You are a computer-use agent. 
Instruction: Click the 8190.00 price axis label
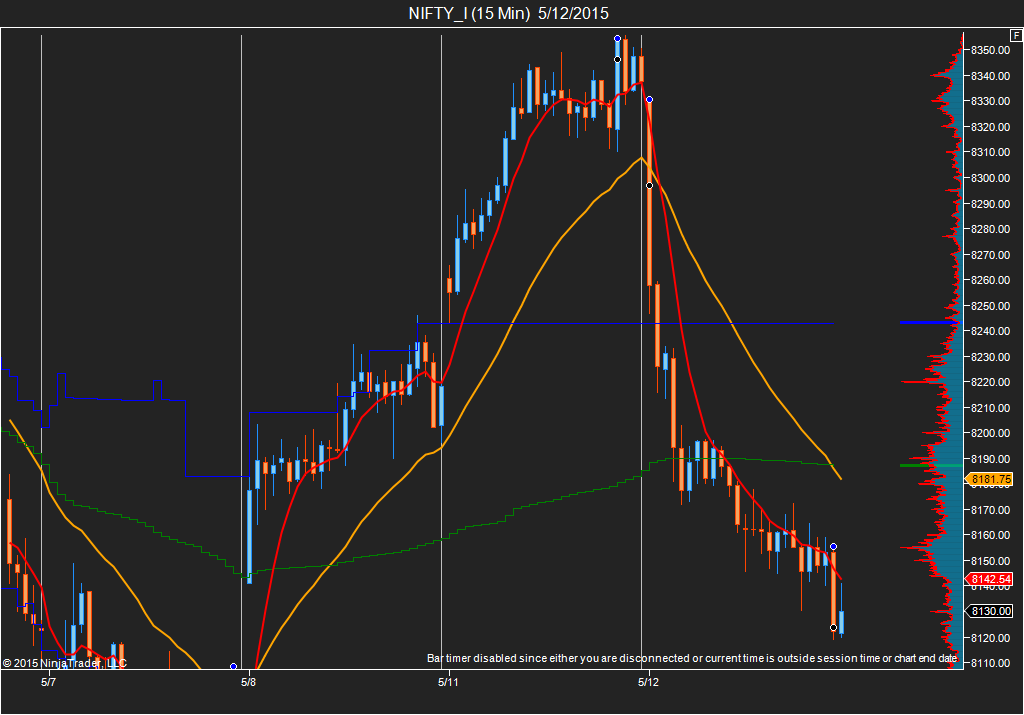(x=991, y=459)
